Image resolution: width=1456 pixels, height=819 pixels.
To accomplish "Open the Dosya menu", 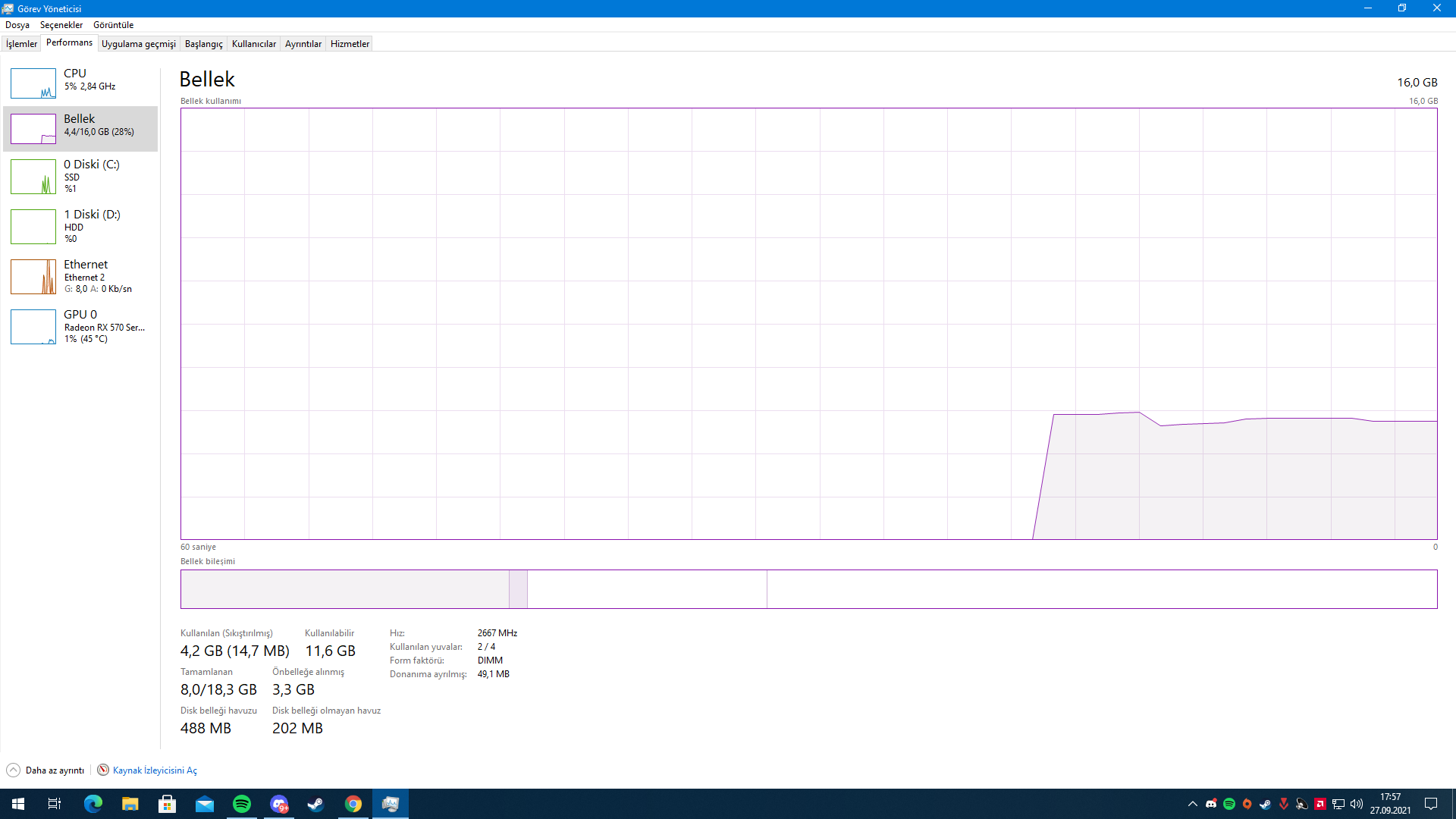I will (17, 25).
